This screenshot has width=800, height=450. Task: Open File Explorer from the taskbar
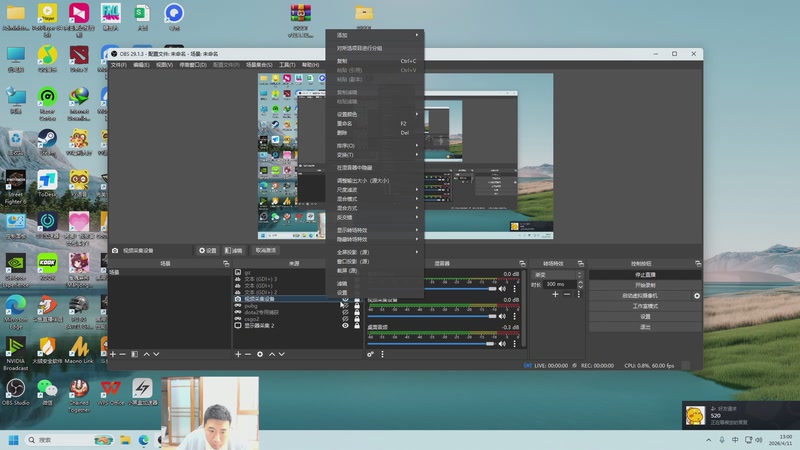point(126,440)
